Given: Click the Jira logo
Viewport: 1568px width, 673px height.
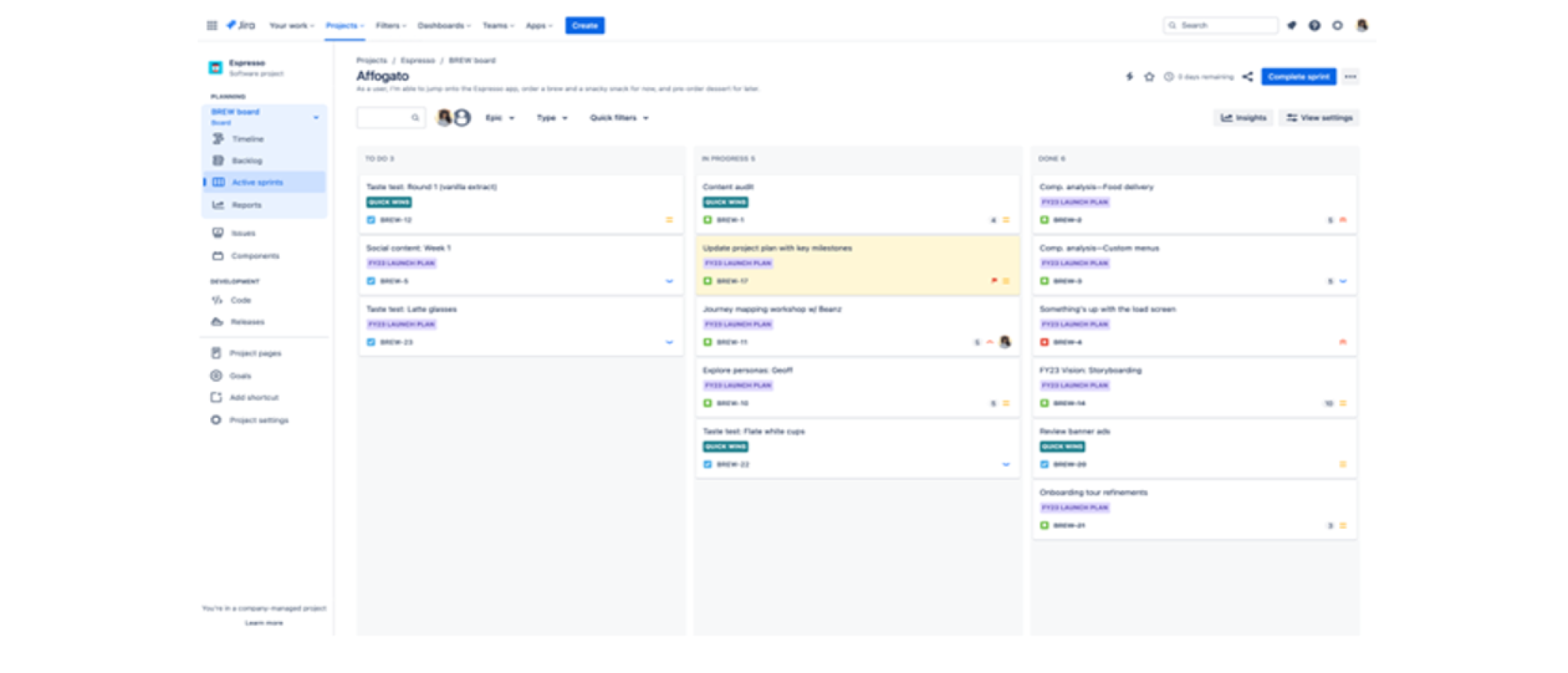Looking at the screenshot, I should [x=241, y=25].
